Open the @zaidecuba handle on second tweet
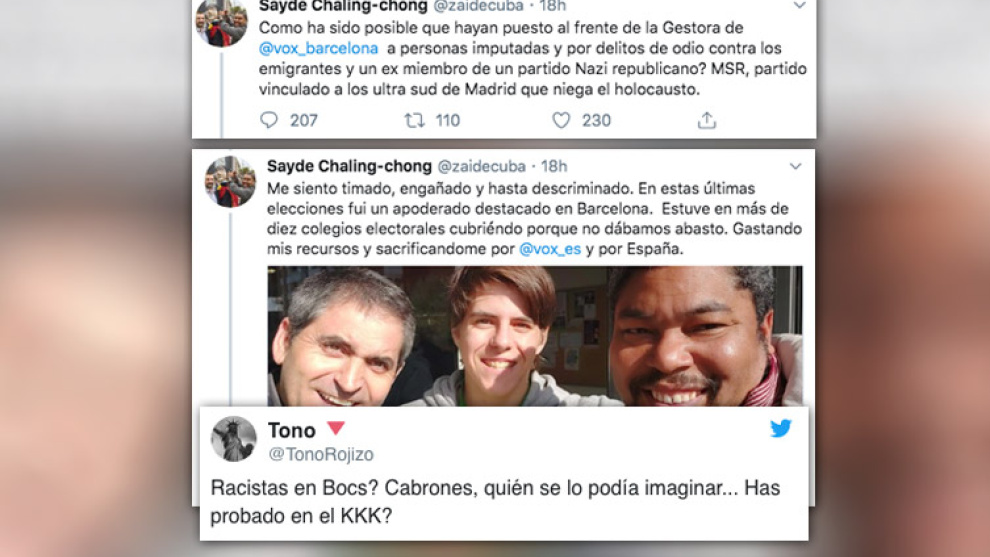Viewport: 990px width, 557px height. click(482, 166)
